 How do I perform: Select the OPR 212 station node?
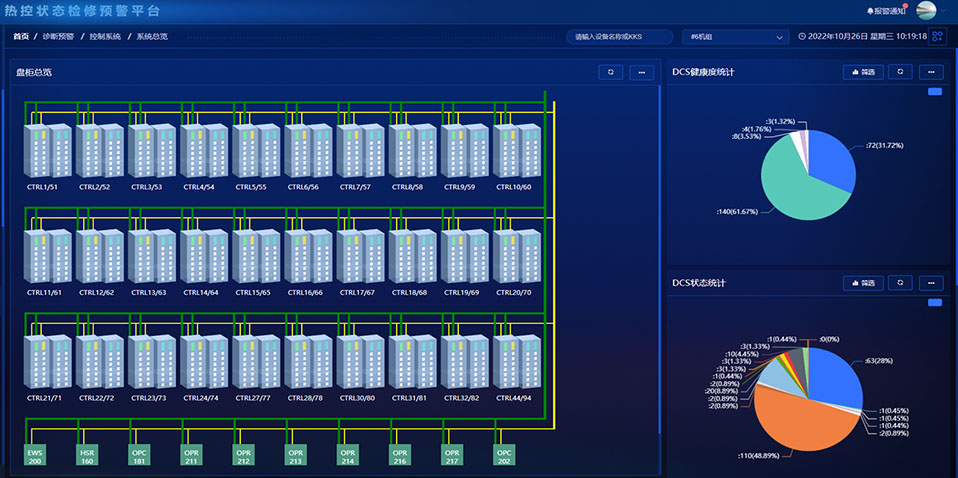(x=243, y=455)
